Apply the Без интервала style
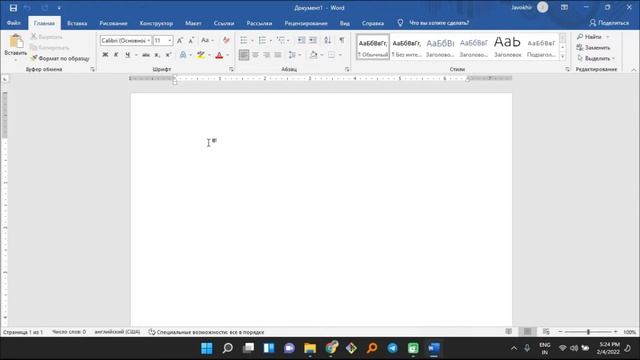 (407, 47)
